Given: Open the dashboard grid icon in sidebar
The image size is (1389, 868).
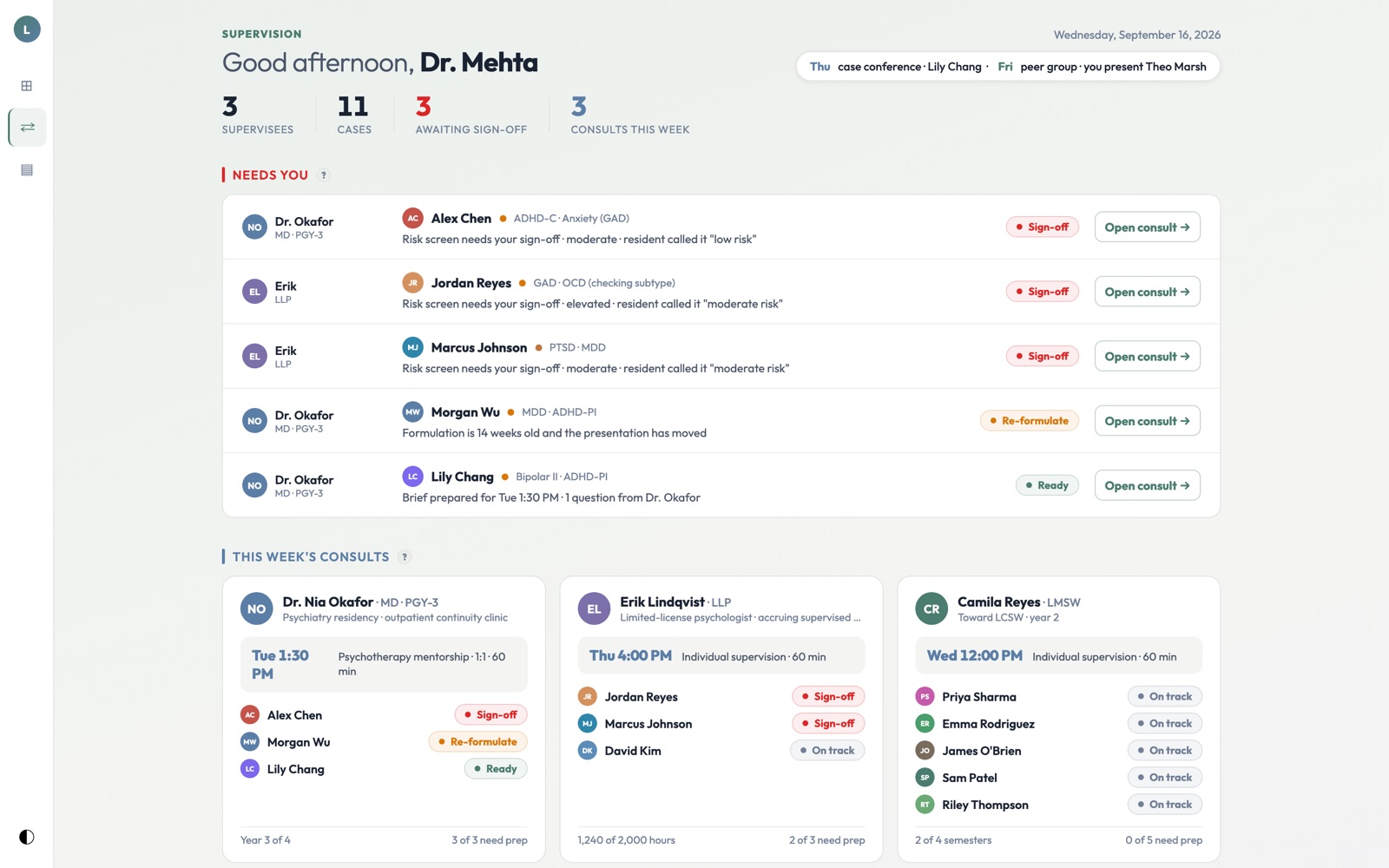Looking at the screenshot, I should 27,86.
